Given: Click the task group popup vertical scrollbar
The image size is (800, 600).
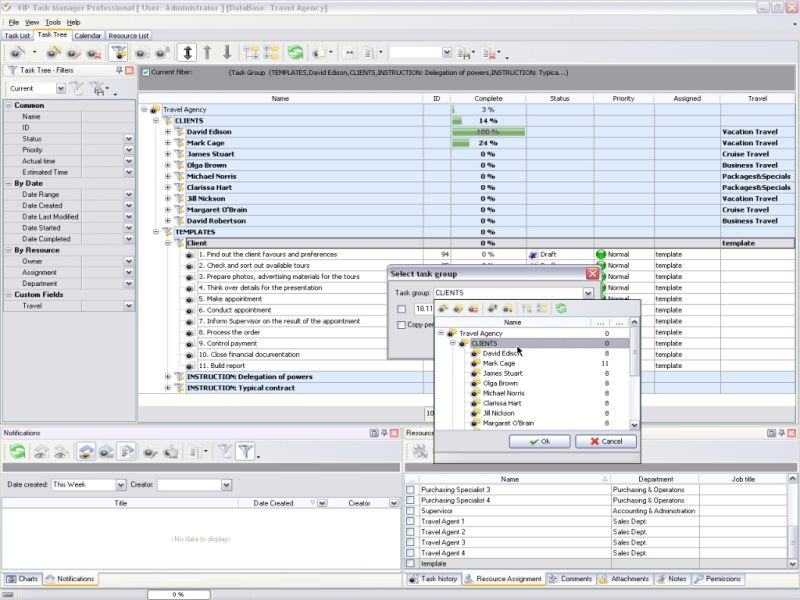Looking at the screenshot, I should 634,373.
